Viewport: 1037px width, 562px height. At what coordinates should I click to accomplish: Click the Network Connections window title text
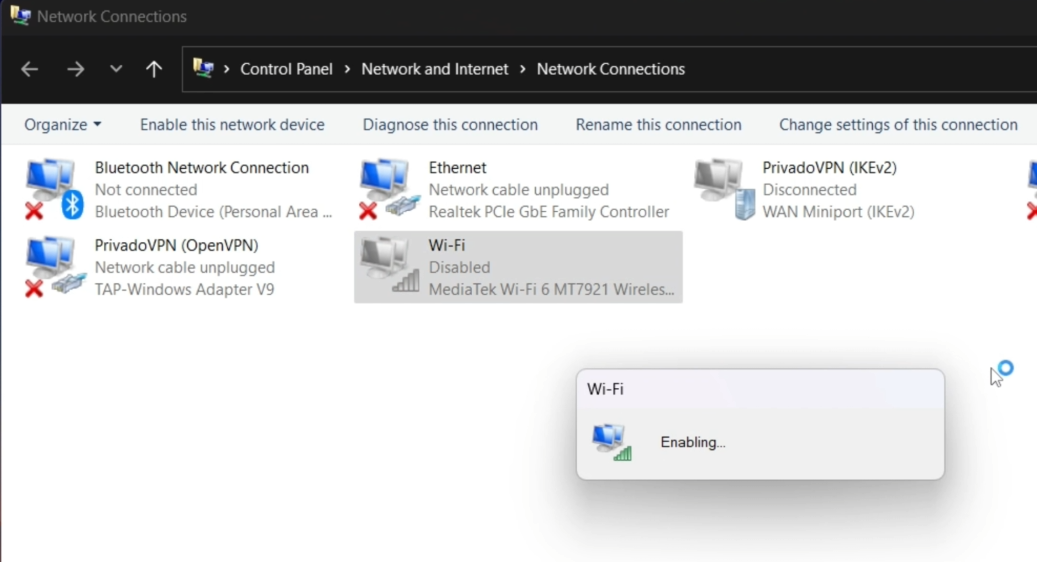tap(112, 16)
